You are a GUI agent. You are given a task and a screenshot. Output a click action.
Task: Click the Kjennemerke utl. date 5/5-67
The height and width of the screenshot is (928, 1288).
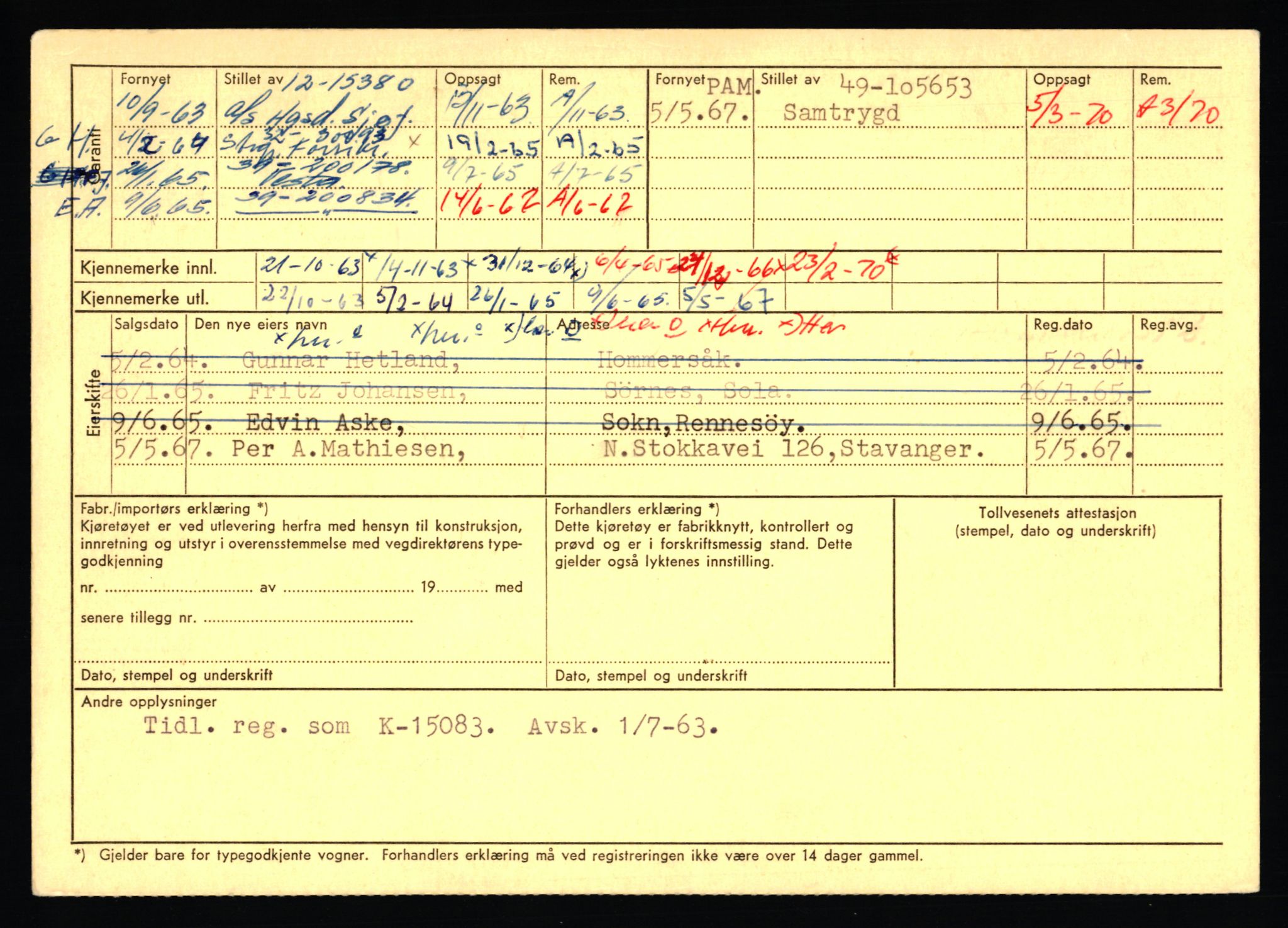point(728,299)
